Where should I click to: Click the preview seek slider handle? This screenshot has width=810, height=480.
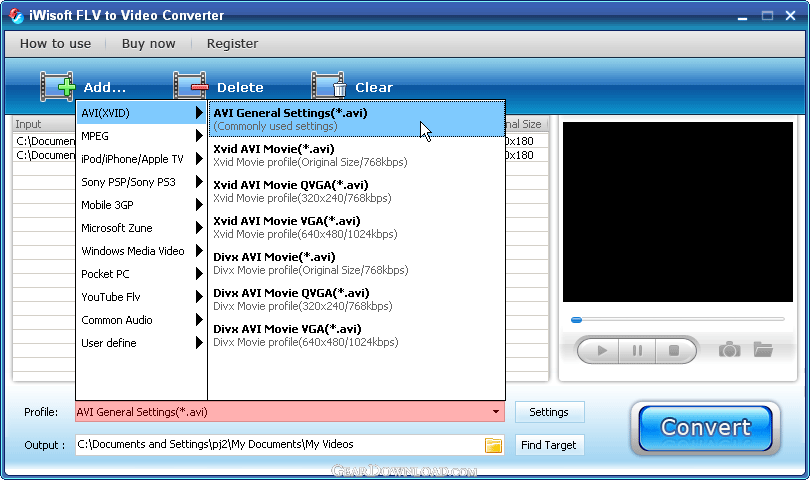click(577, 320)
